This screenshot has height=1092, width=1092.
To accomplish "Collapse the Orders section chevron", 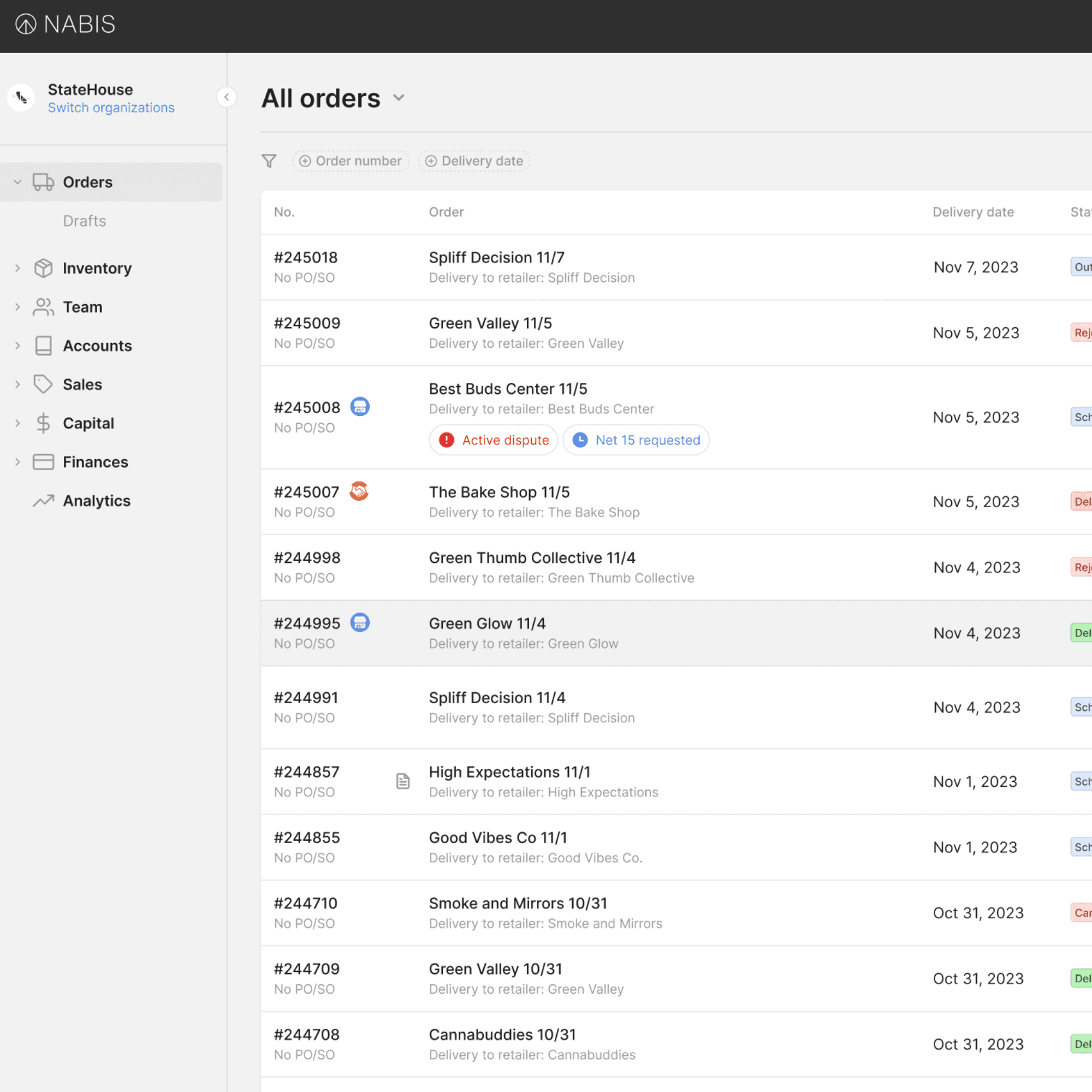I will 17,182.
